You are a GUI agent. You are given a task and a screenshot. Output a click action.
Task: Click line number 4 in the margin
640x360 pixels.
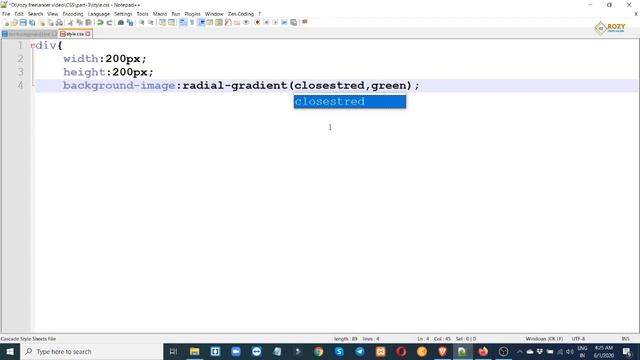pos(20,85)
